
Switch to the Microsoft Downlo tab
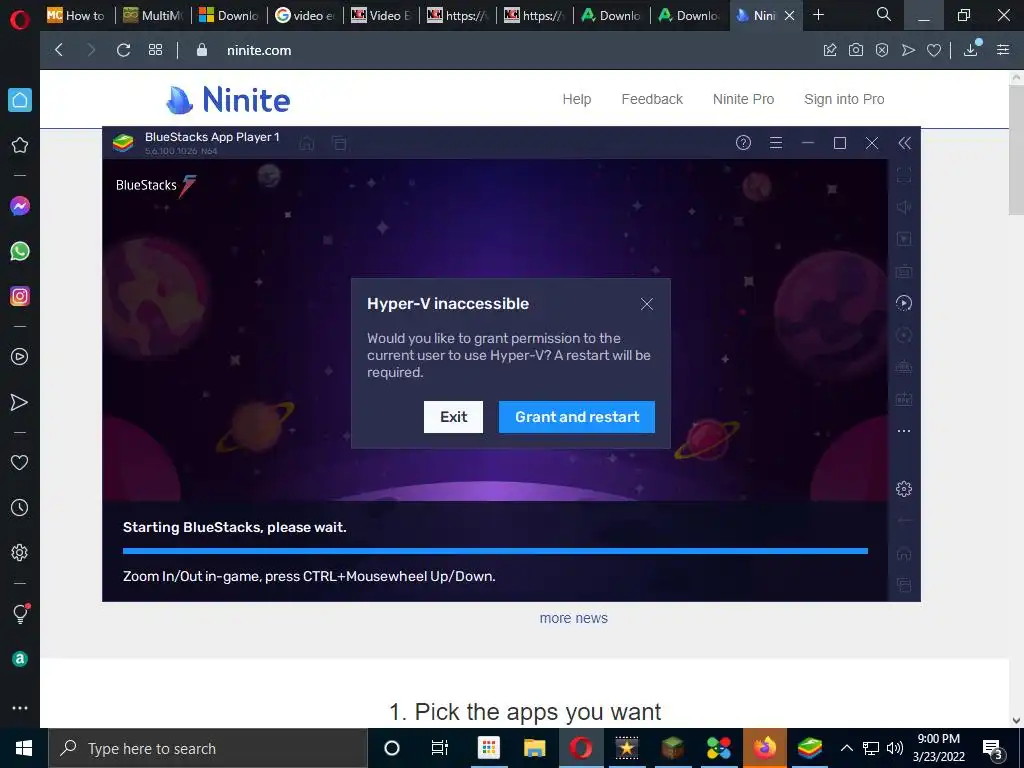point(229,16)
